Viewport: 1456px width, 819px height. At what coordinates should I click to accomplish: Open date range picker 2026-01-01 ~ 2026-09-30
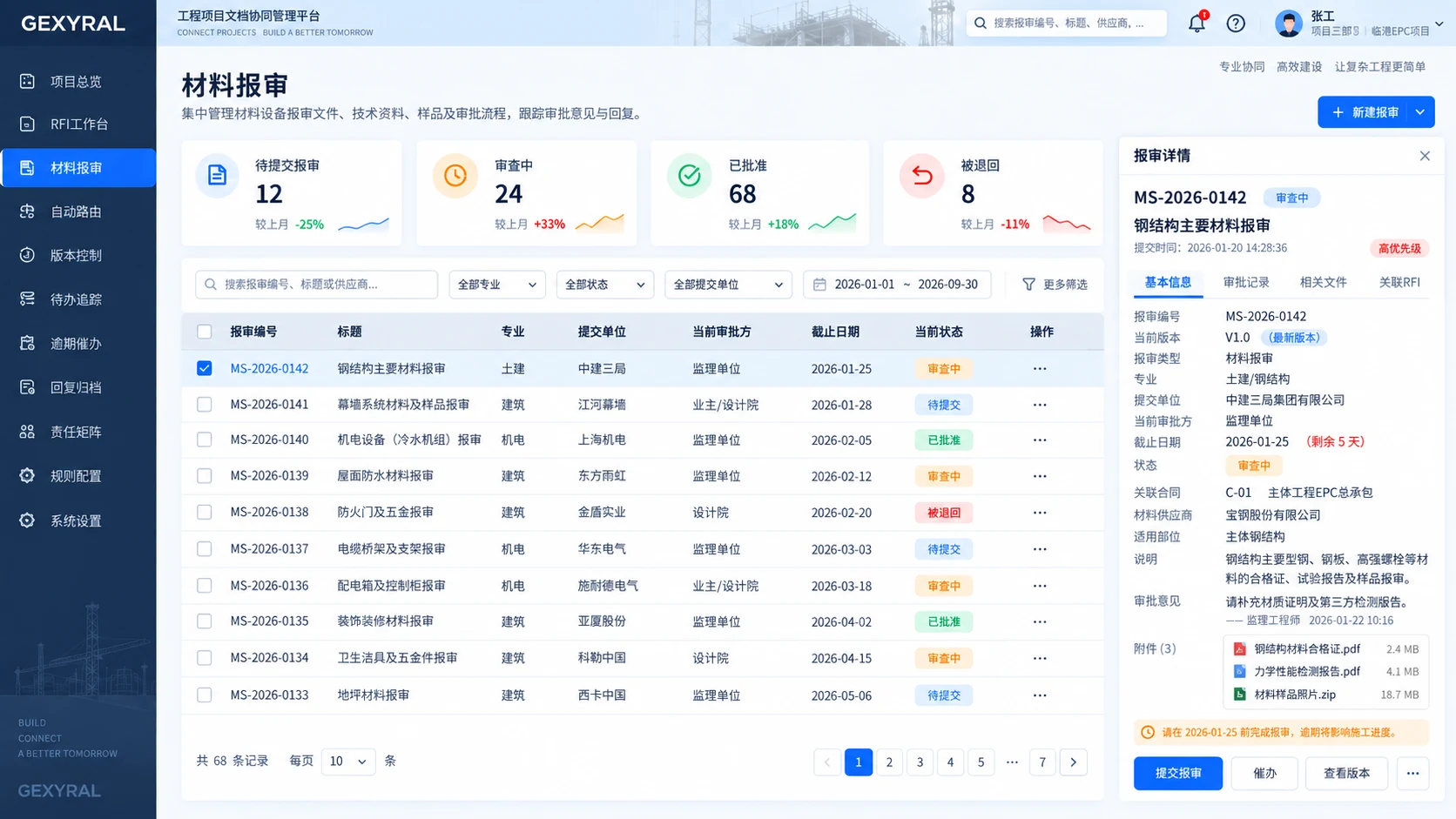897,285
